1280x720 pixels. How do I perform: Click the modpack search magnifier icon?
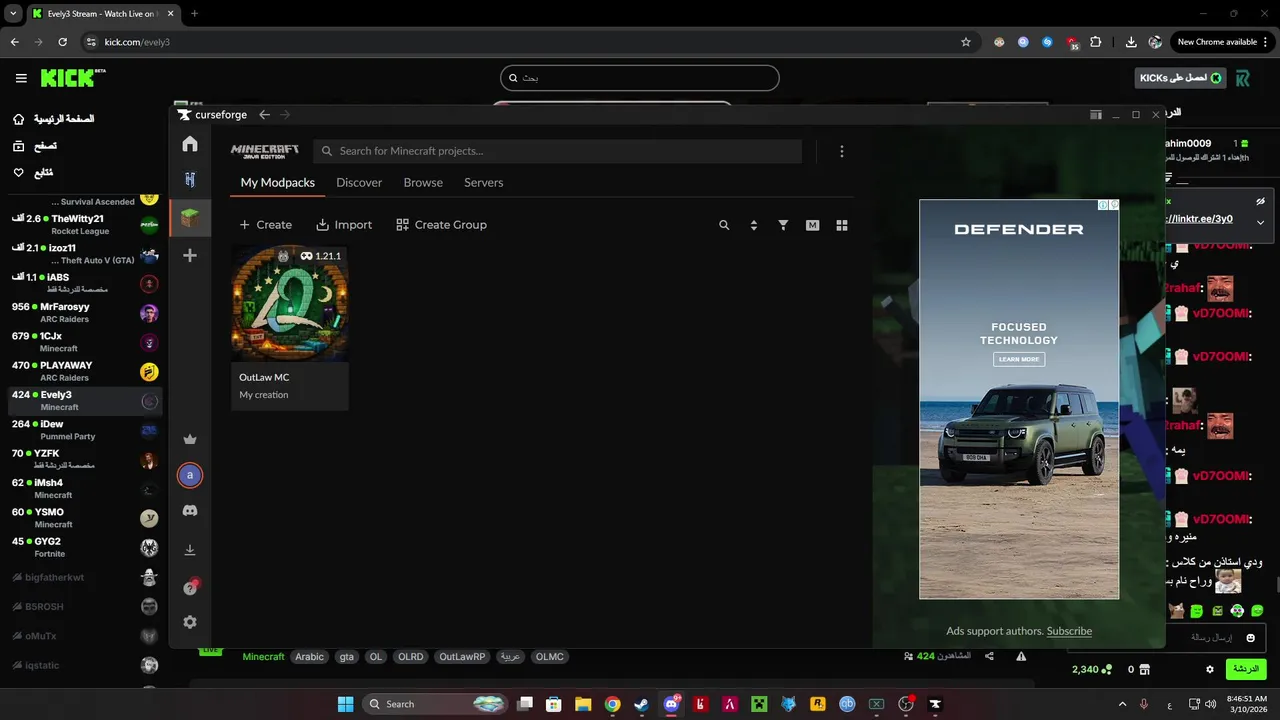(x=724, y=225)
